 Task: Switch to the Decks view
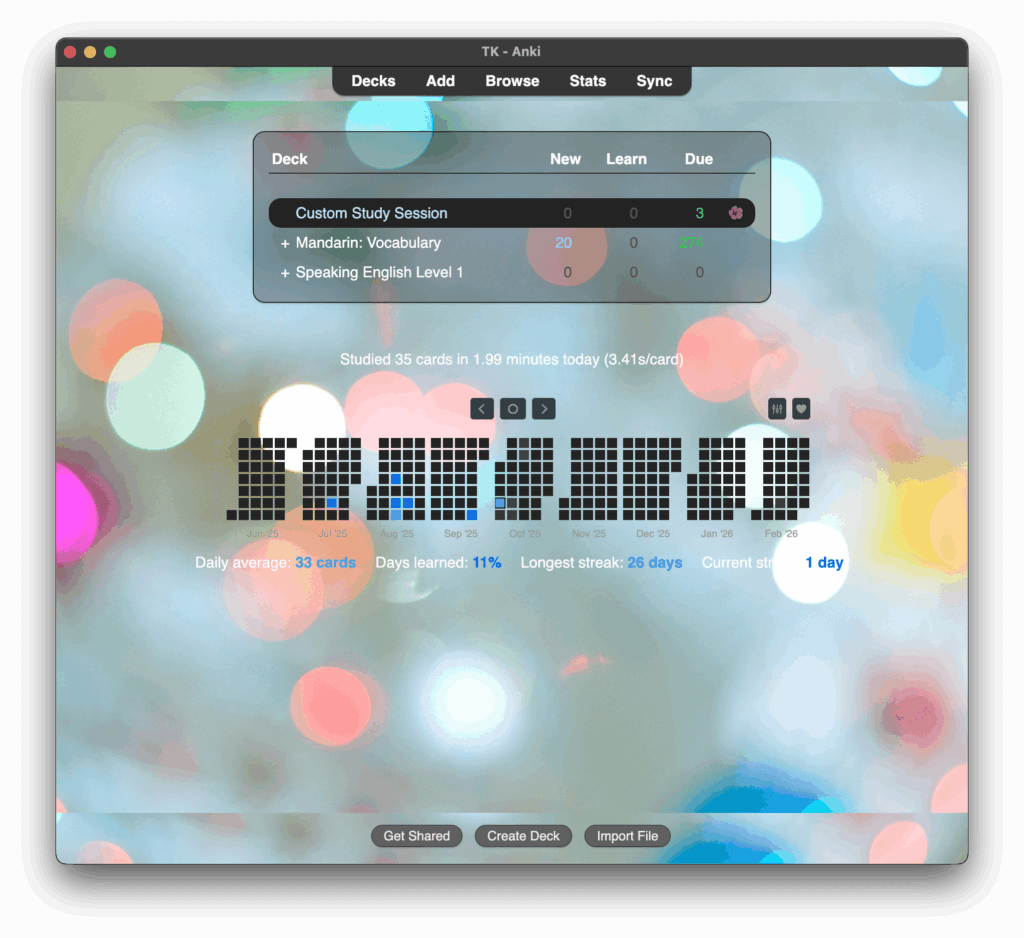(373, 81)
